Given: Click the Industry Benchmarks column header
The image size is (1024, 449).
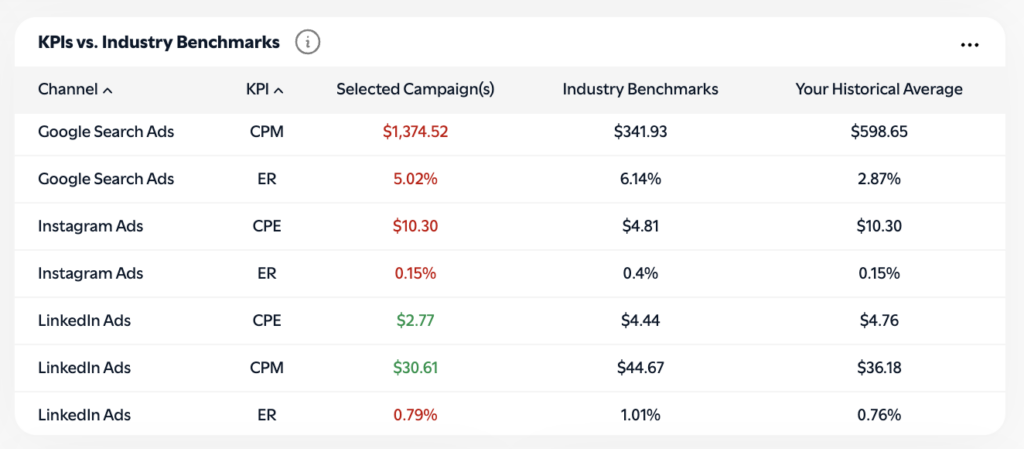Looking at the screenshot, I should click(640, 89).
